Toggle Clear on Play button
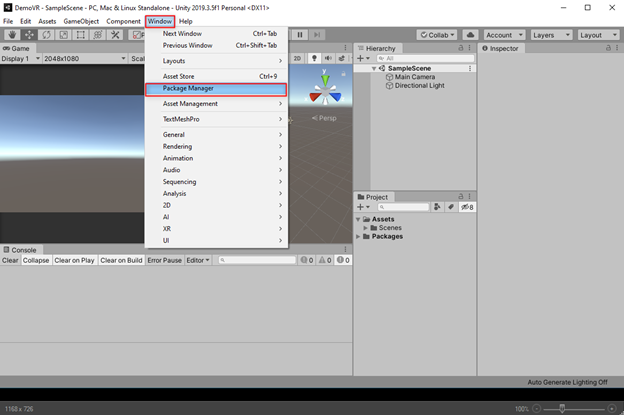624x415 pixels. (74, 260)
